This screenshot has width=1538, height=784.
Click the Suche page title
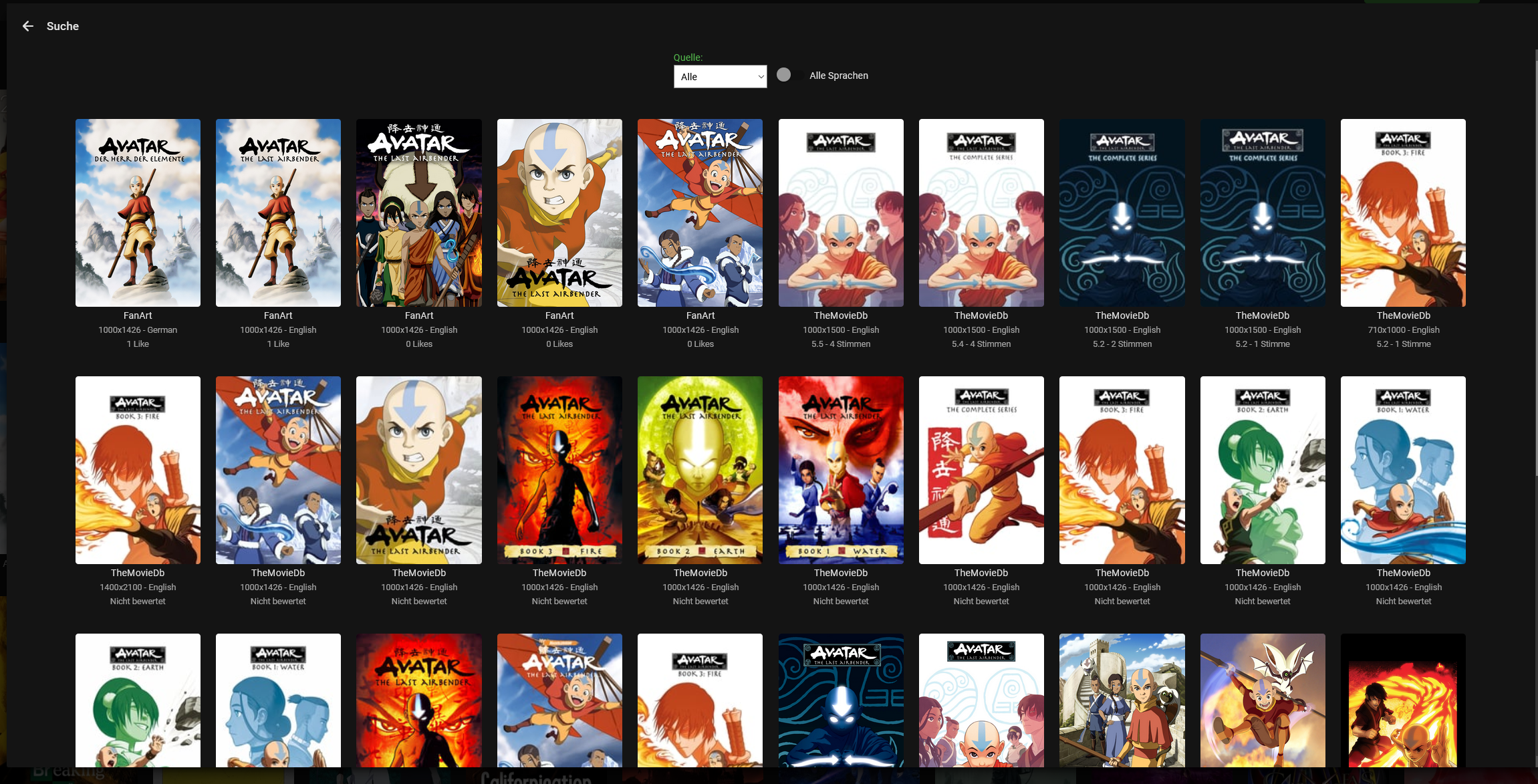pos(63,26)
